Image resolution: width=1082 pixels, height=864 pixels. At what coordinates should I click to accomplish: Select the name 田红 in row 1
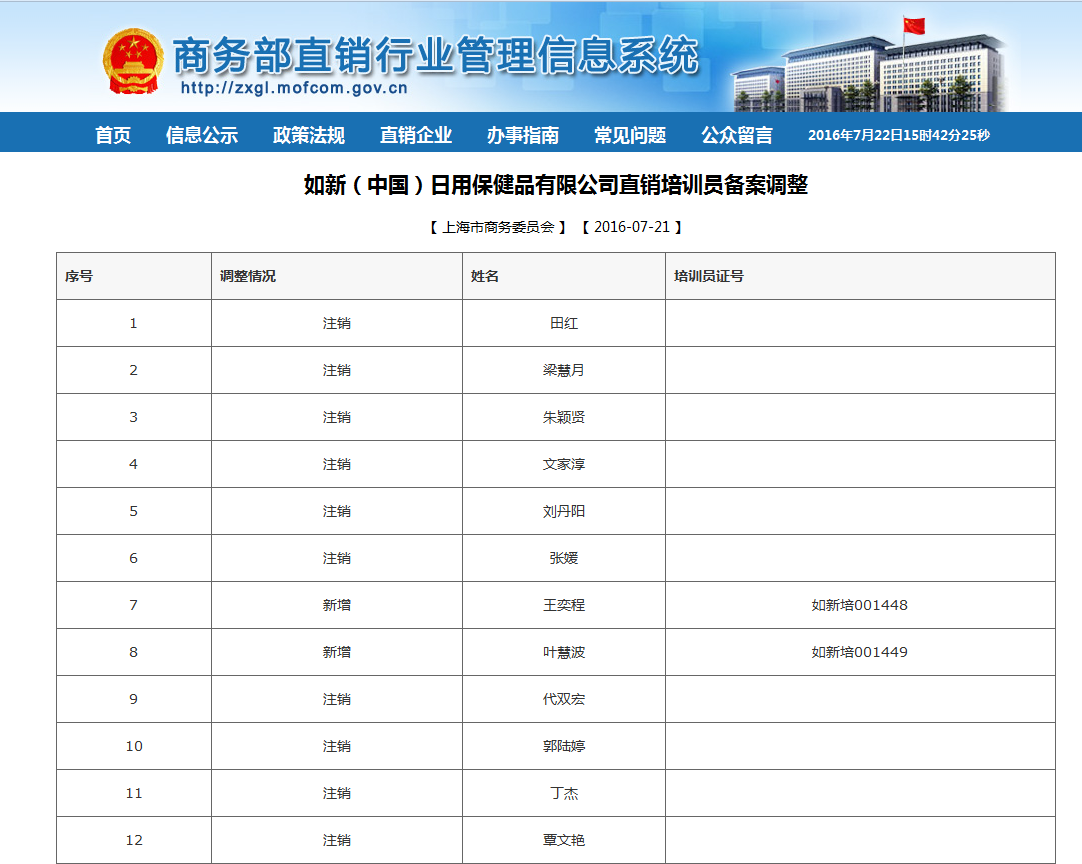pos(564,323)
